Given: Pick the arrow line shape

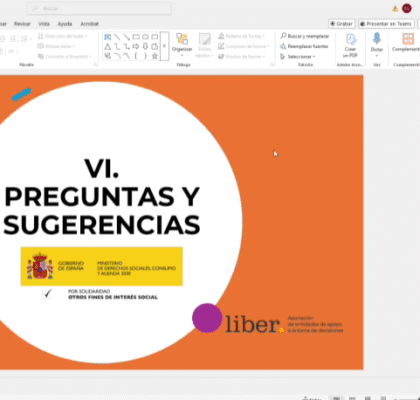Looking at the screenshot, I should coord(126,37).
